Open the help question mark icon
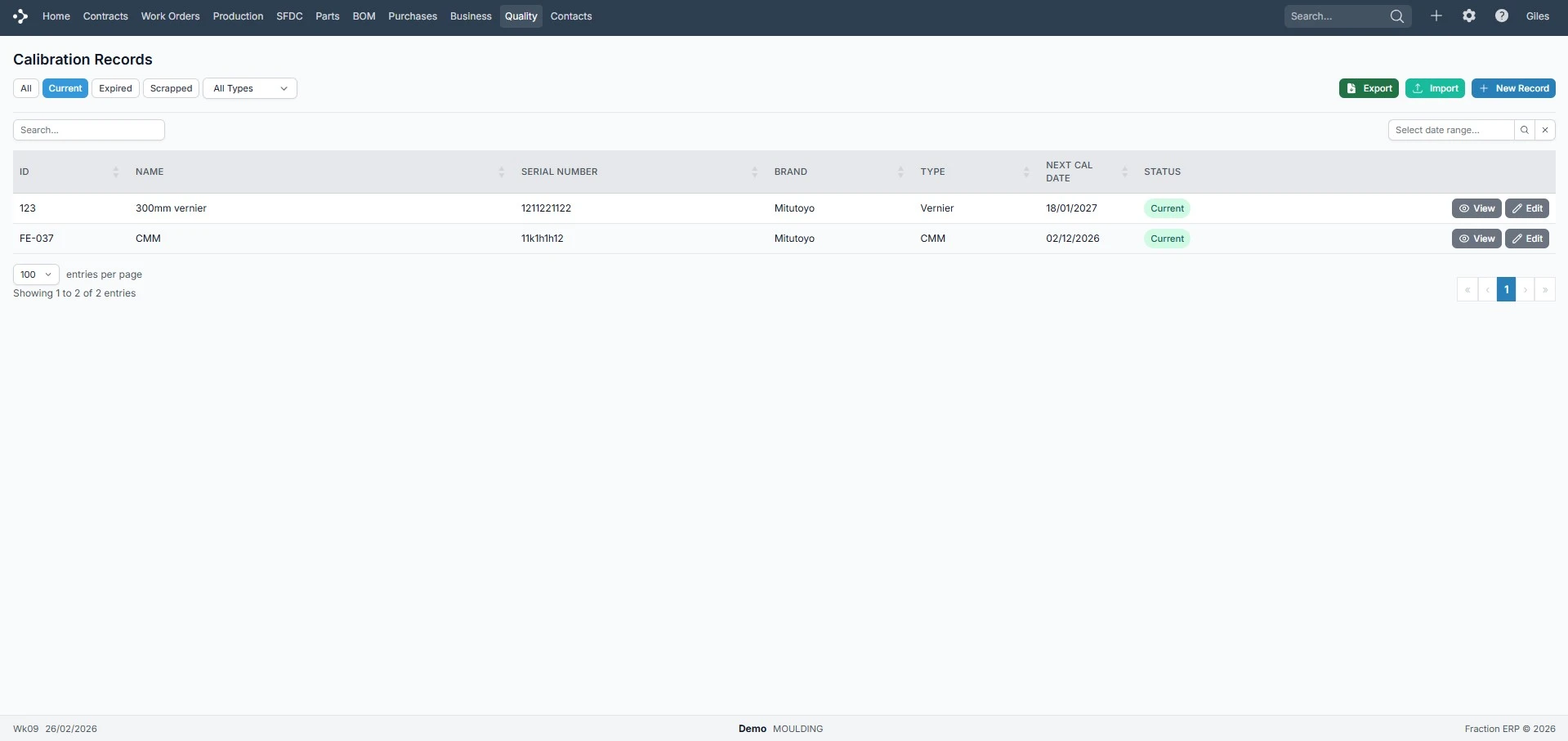Viewport: 1568px width, 741px height. tap(1501, 16)
